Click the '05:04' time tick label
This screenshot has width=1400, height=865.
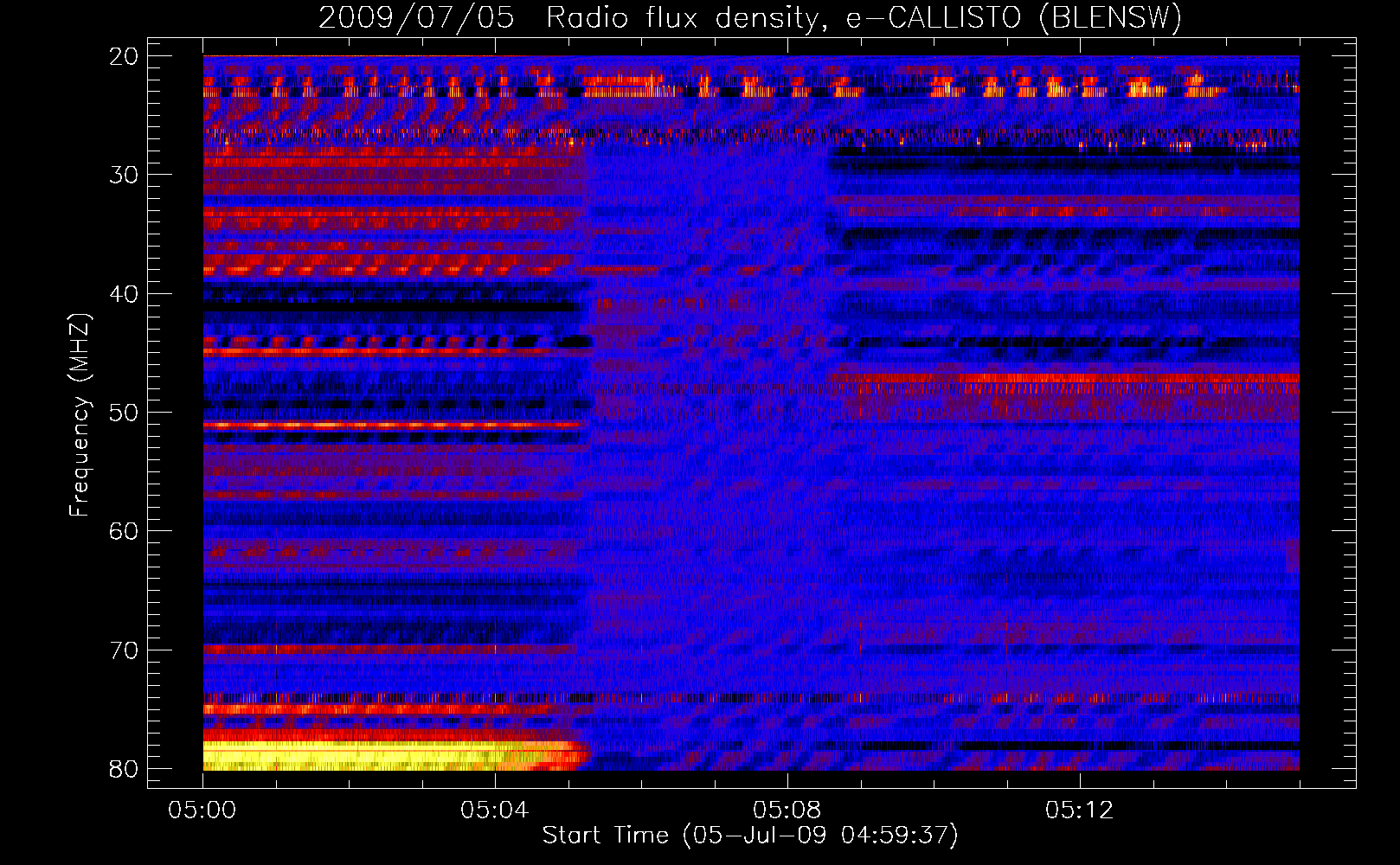(494, 811)
